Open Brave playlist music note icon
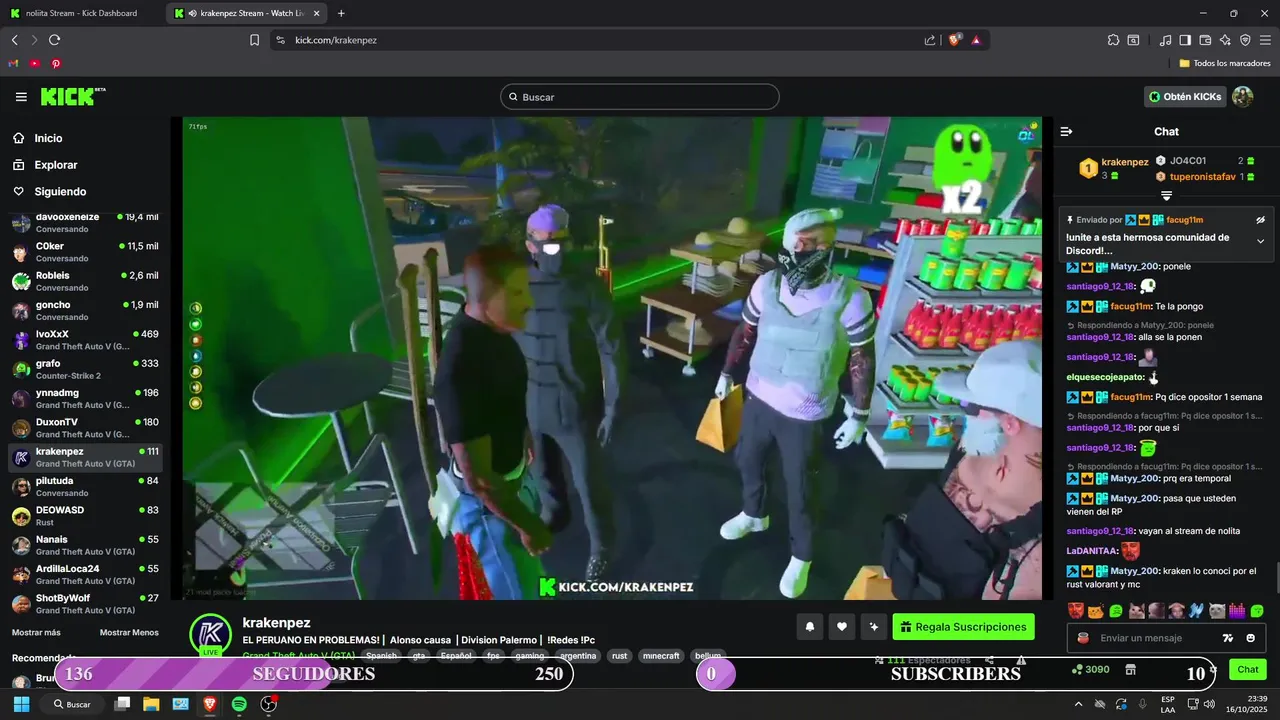Viewport: 1280px width, 720px height. pos(1165,40)
